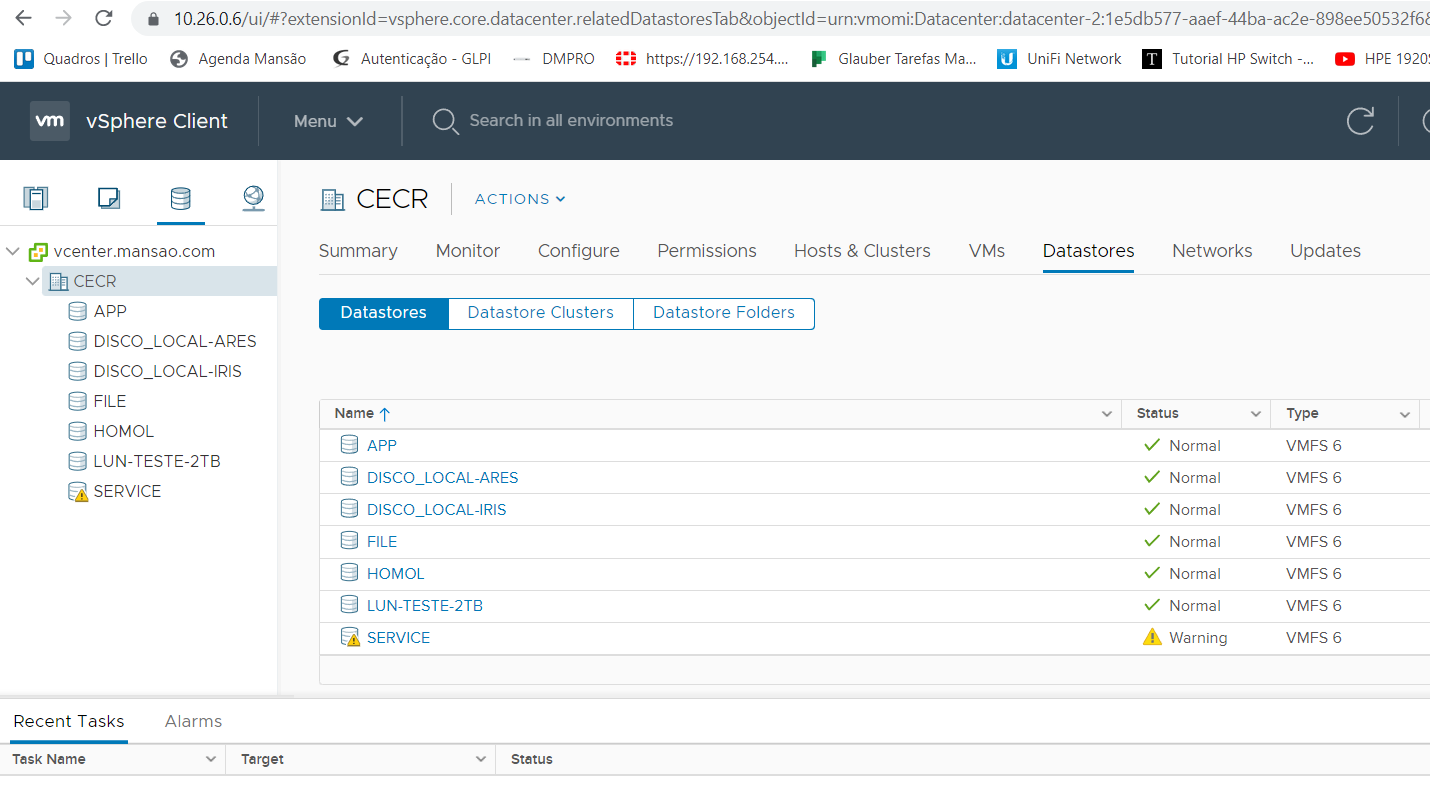Open the UniFi Network bookmark

(x=1060, y=59)
